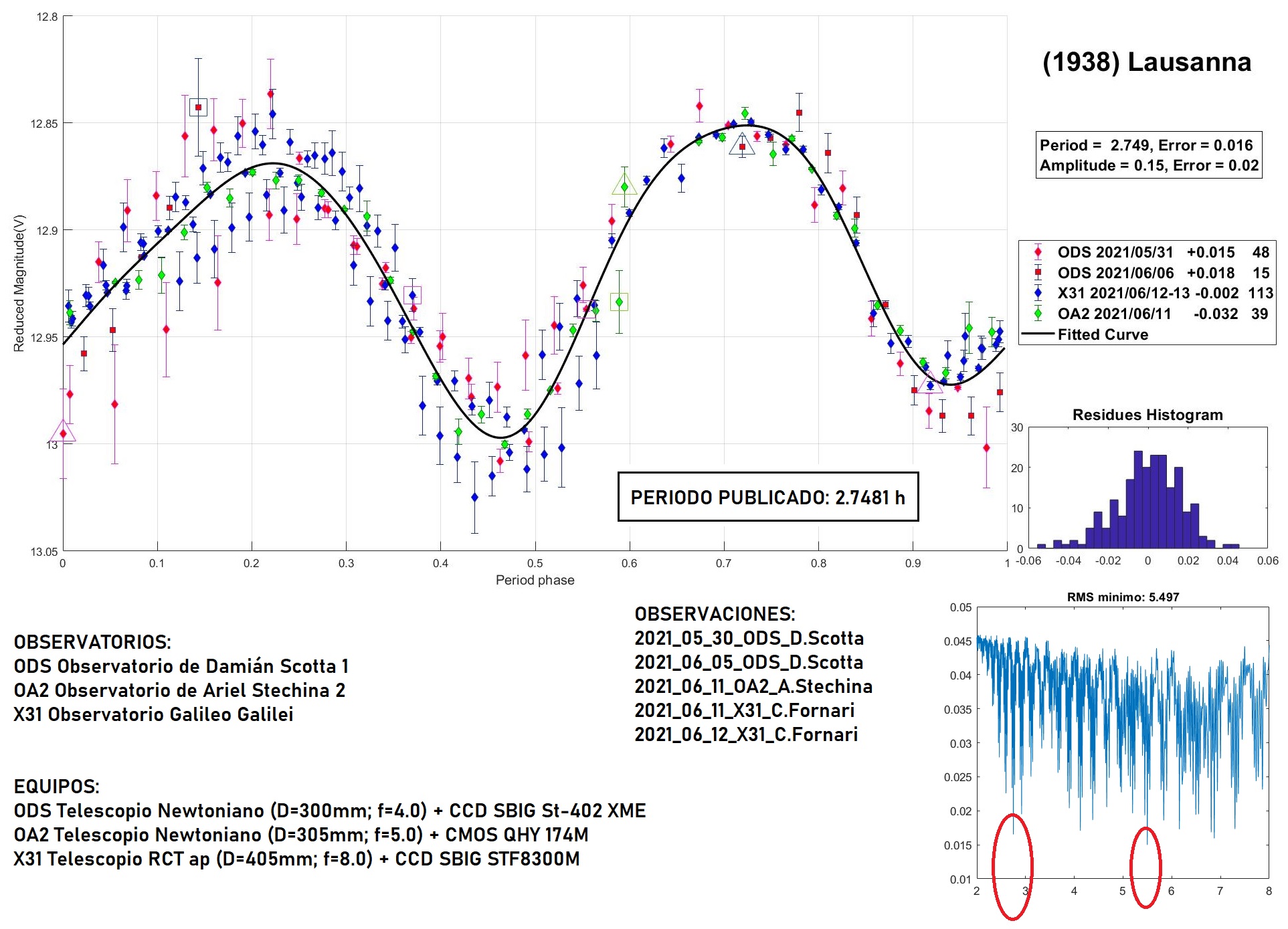Click "2021_06_11_OA2_A.Stechina" observation
Viewport: 1288px width, 929px height.
click(753, 686)
